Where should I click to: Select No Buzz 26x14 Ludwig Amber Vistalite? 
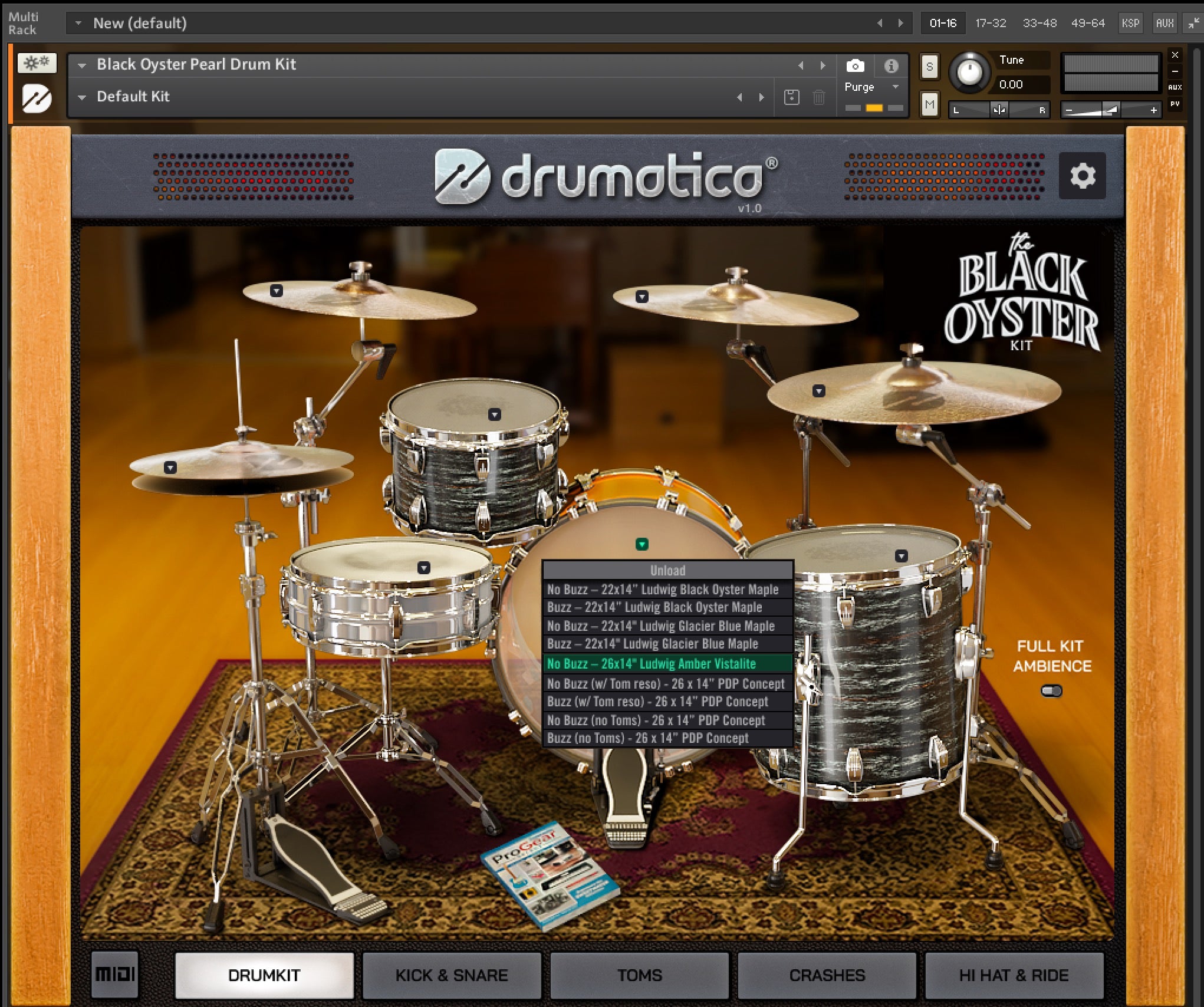tap(667, 663)
